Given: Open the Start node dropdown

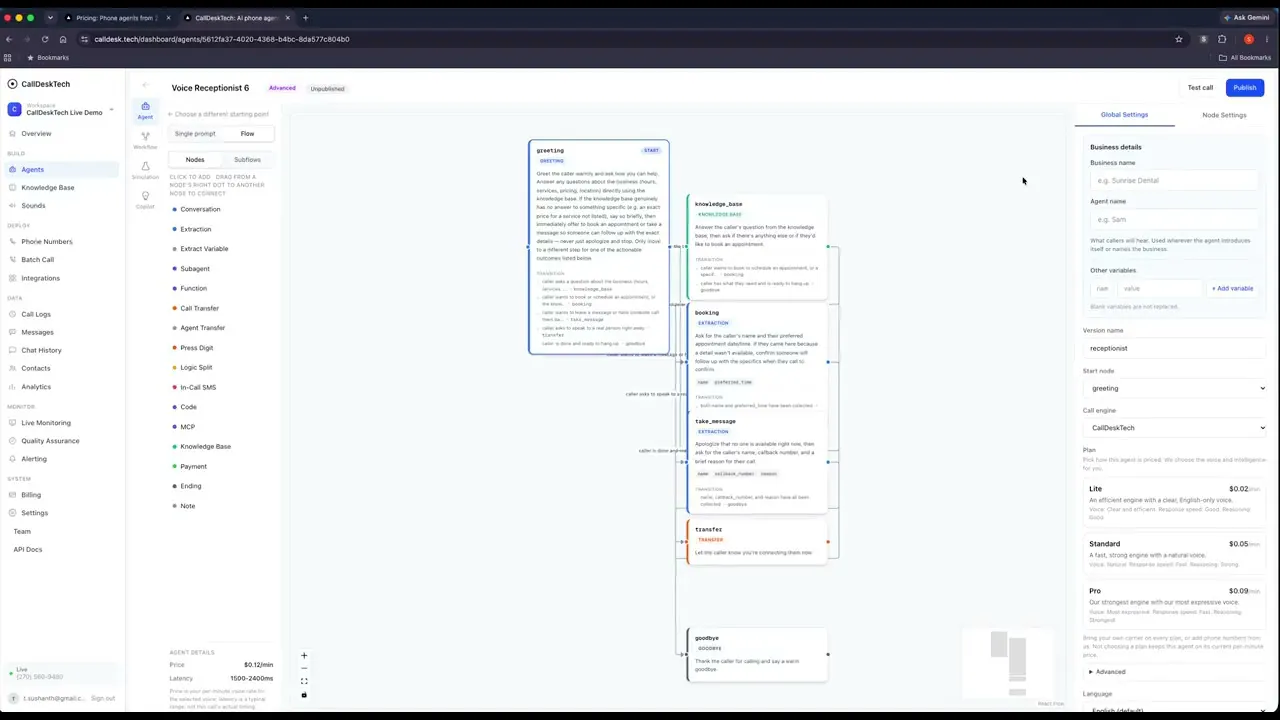Looking at the screenshot, I should tap(1175, 388).
